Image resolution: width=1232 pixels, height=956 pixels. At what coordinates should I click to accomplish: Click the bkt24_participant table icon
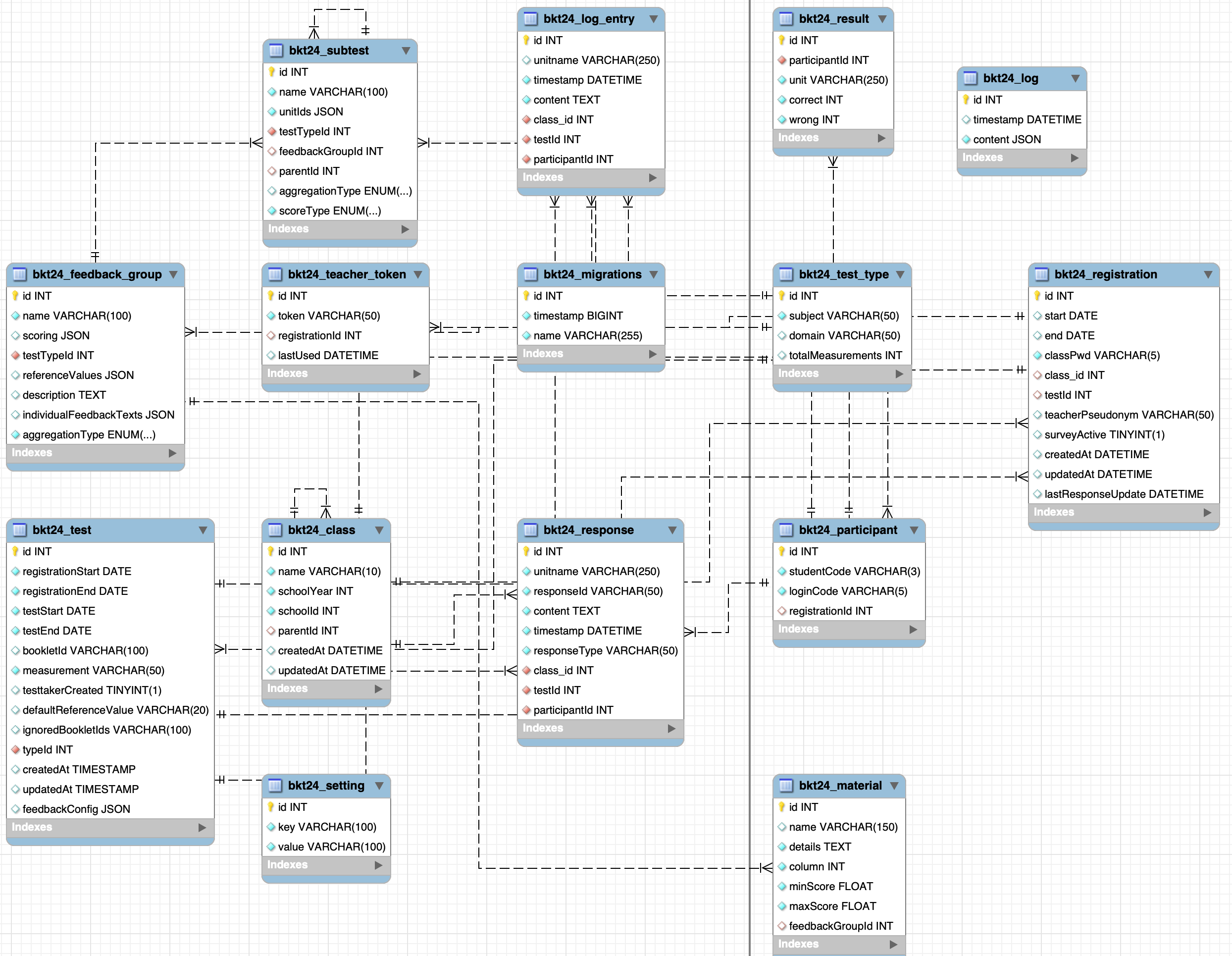click(x=786, y=531)
